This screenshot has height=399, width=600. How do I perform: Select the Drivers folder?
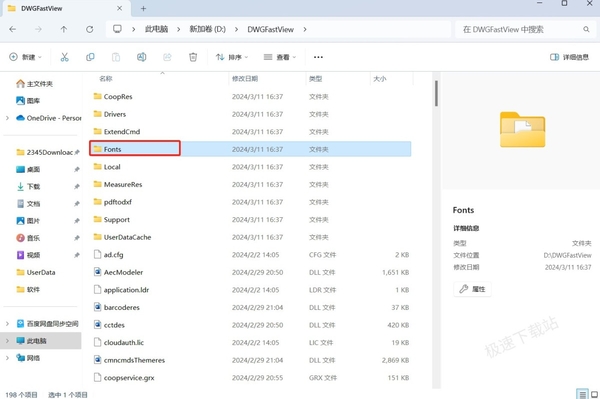point(250,114)
